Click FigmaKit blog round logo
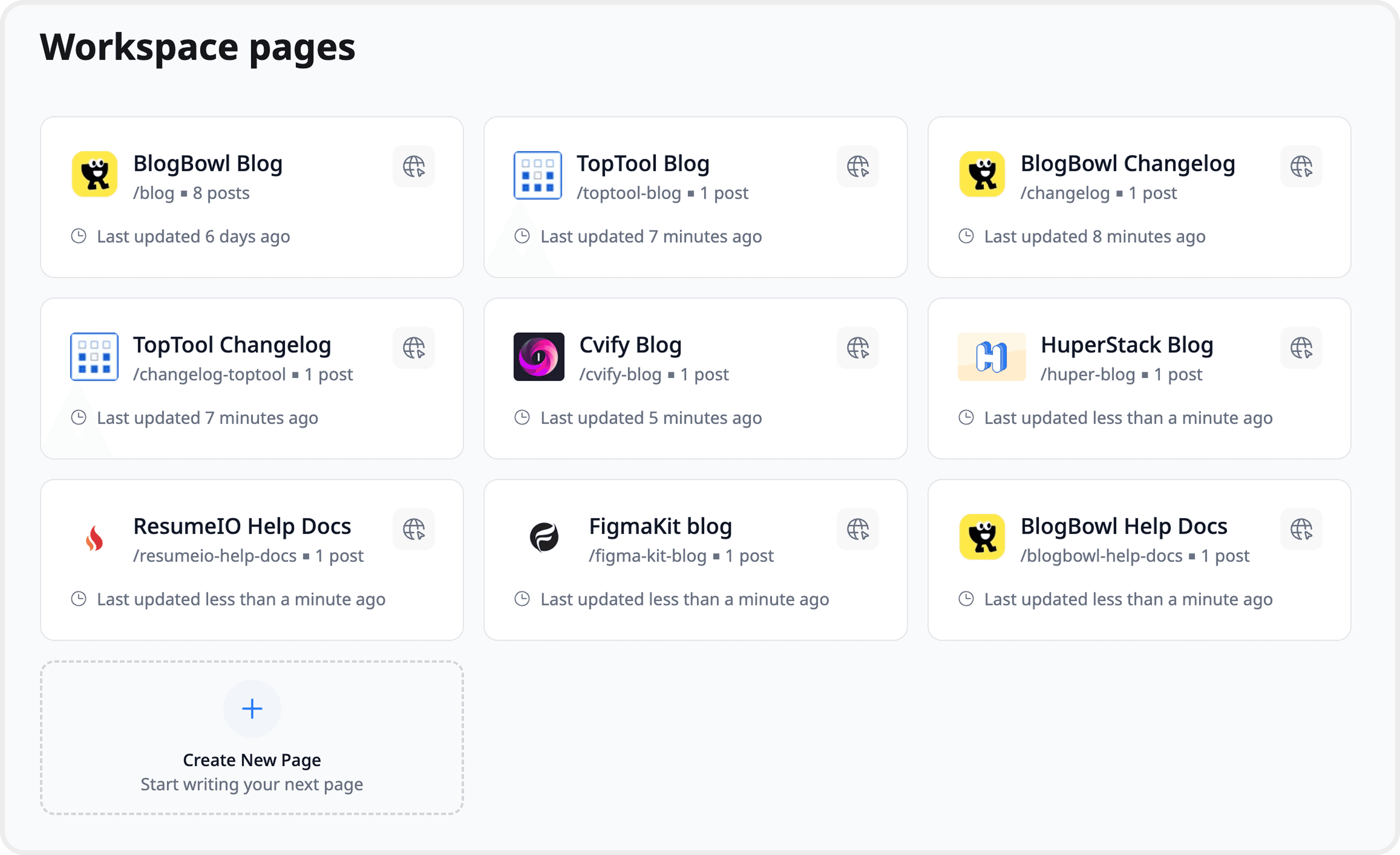The width and height of the screenshot is (1400, 855). (x=544, y=537)
